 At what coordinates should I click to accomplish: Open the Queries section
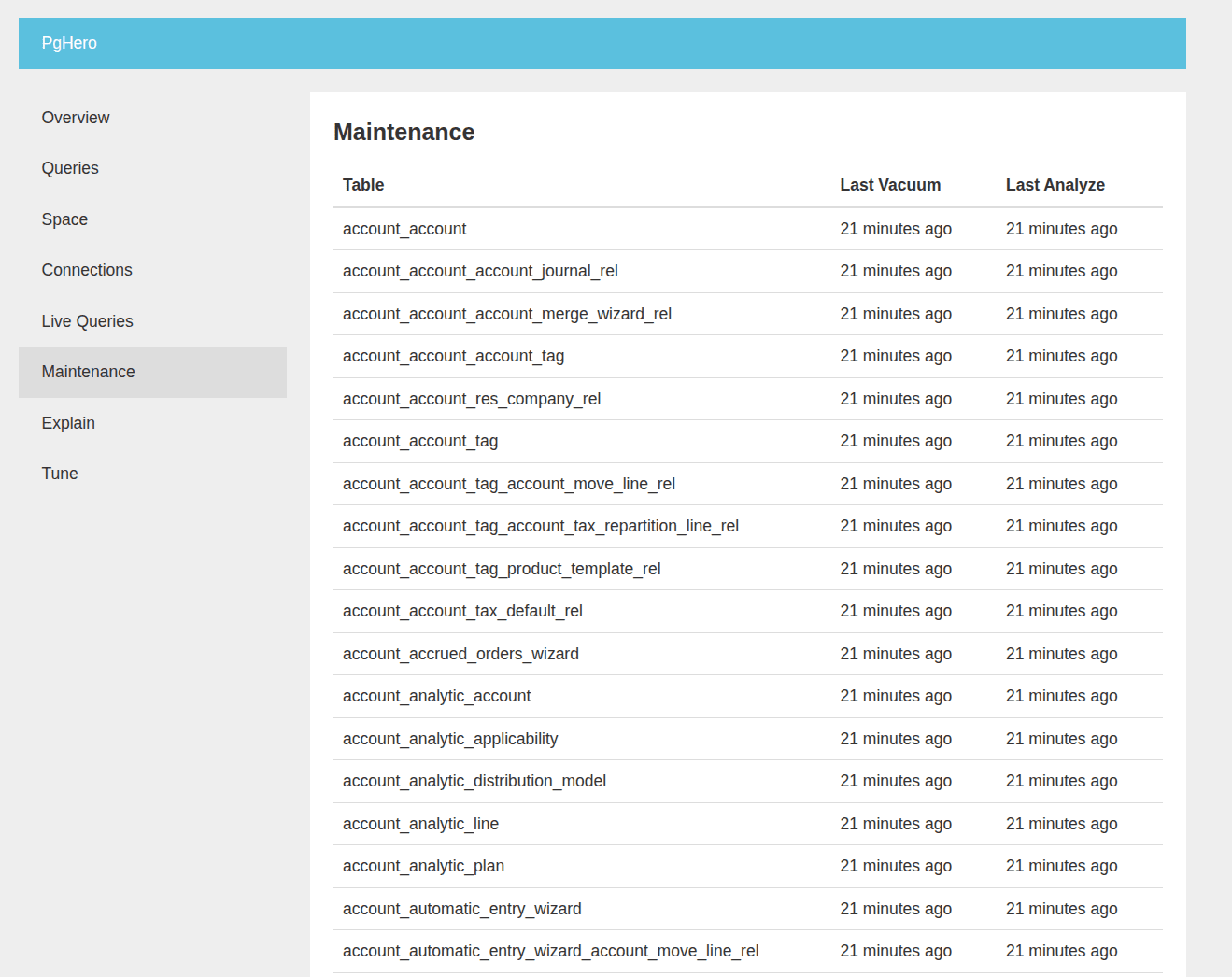click(70, 168)
